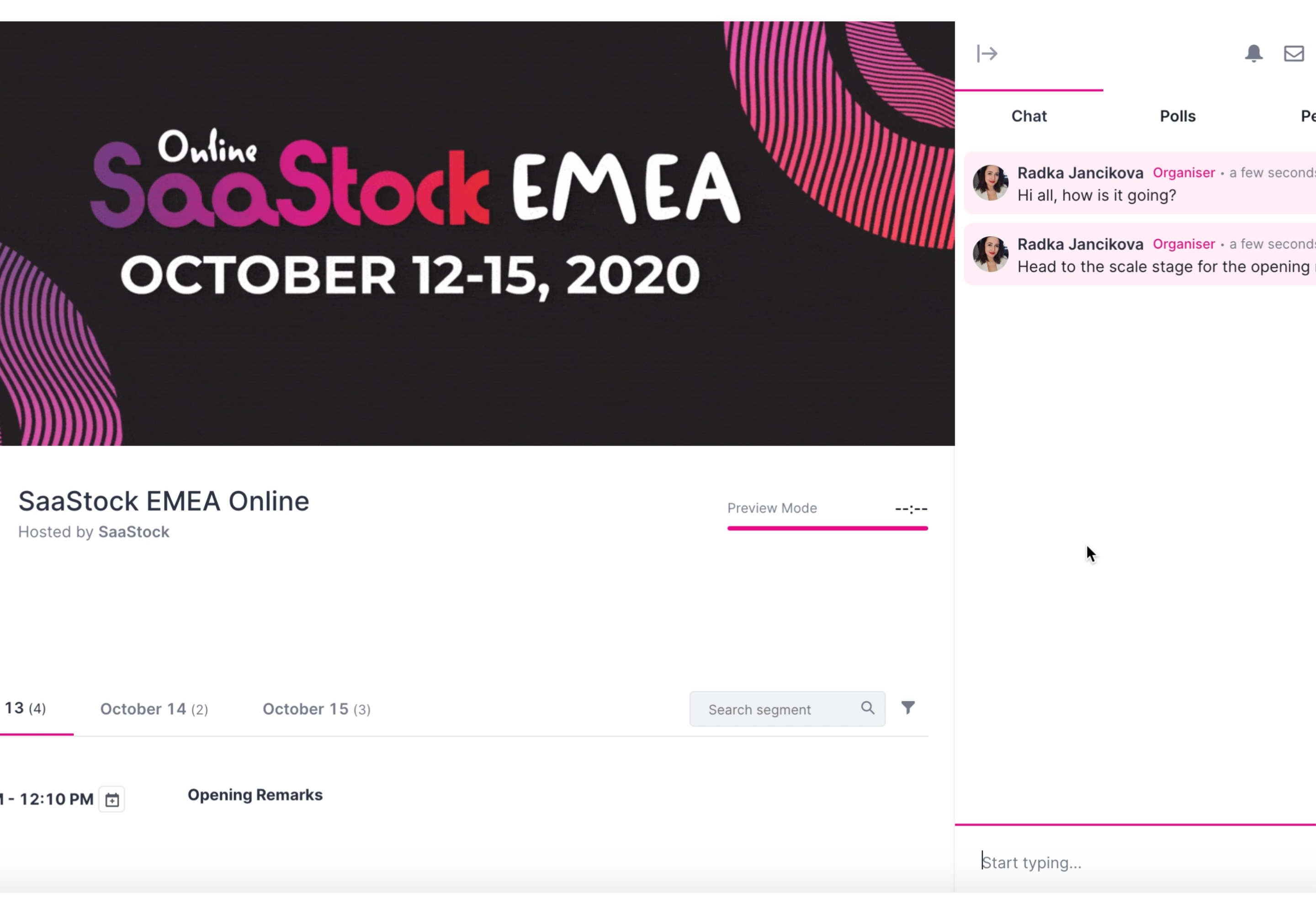Add Opening Remarks to calendar icon

(x=111, y=799)
